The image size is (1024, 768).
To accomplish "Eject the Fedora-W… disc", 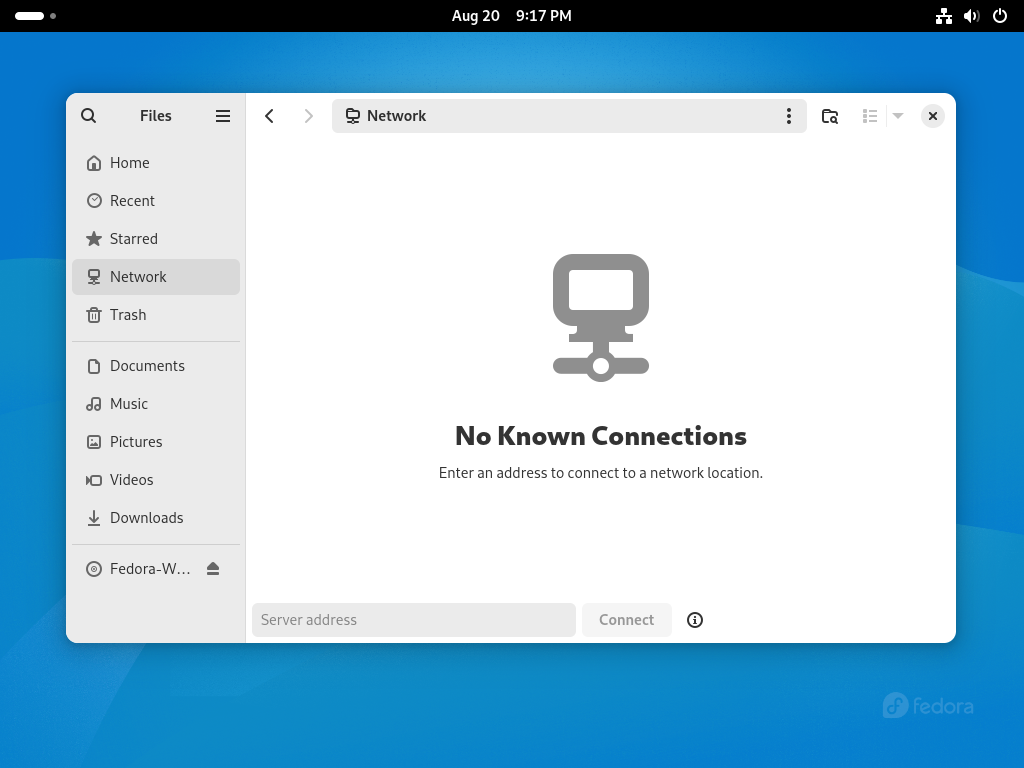I will point(213,569).
